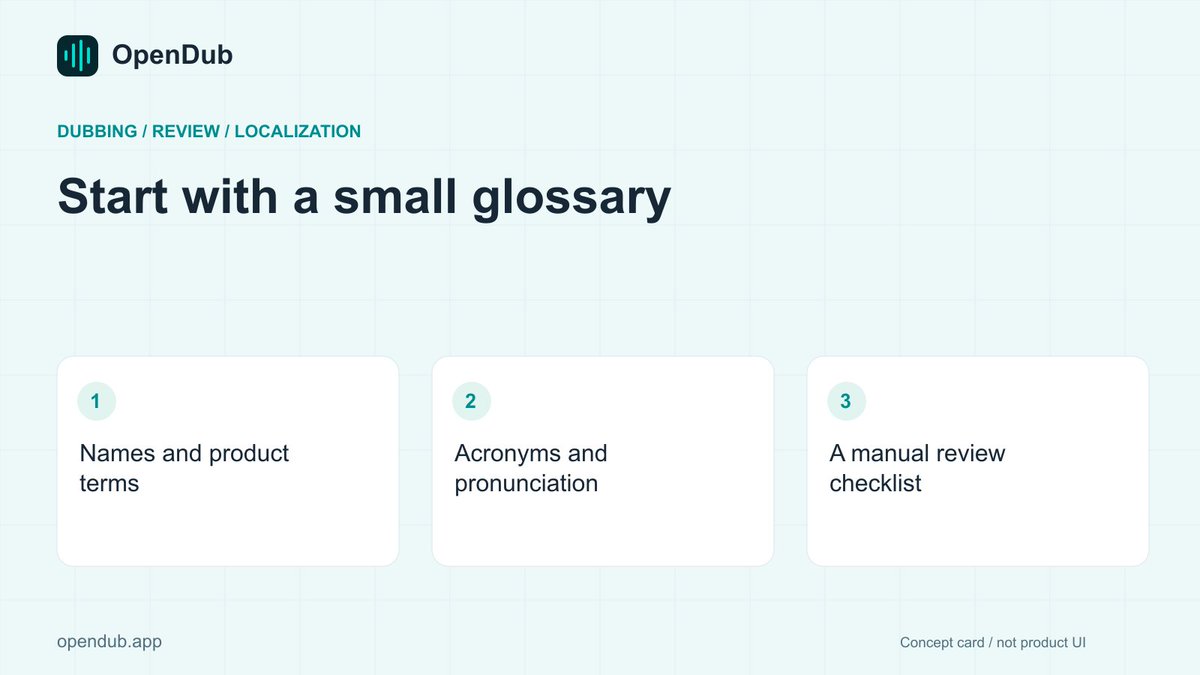1200x675 pixels.
Task: Click the OpenDub brand name text
Action: 172,56
